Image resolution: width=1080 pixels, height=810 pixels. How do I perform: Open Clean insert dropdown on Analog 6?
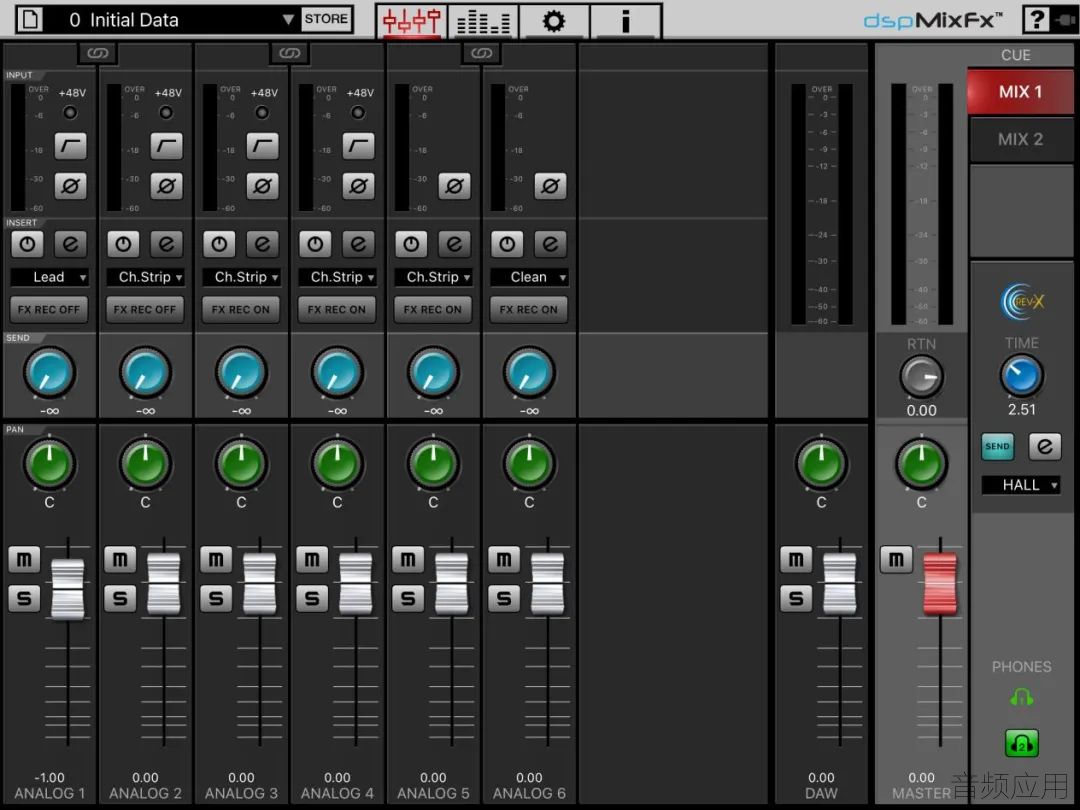530,277
